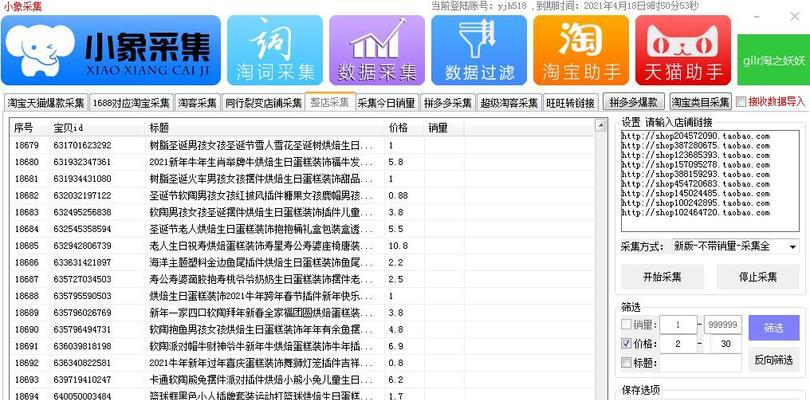Sort by the 标题 column header

pos(265,128)
